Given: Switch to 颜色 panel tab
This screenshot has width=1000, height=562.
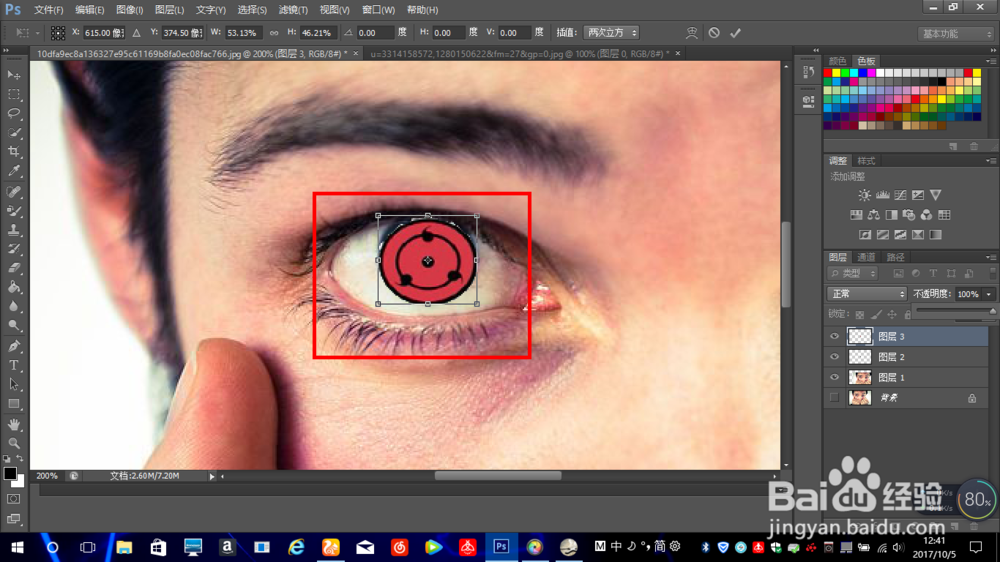Looking at the screenshot, I should click(x=837, y=61).
